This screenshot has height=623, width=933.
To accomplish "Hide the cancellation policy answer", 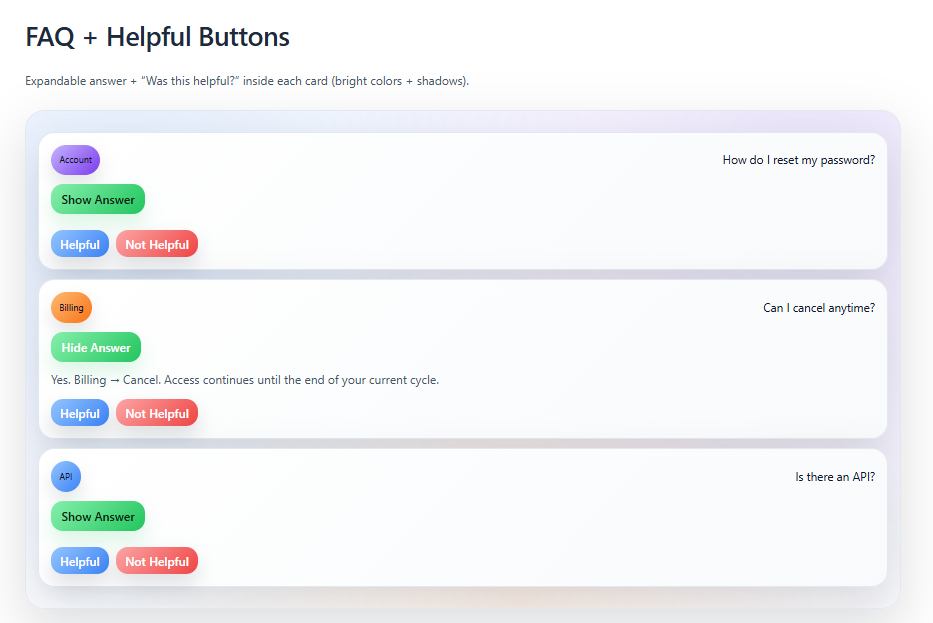I will tap(95, 347).
